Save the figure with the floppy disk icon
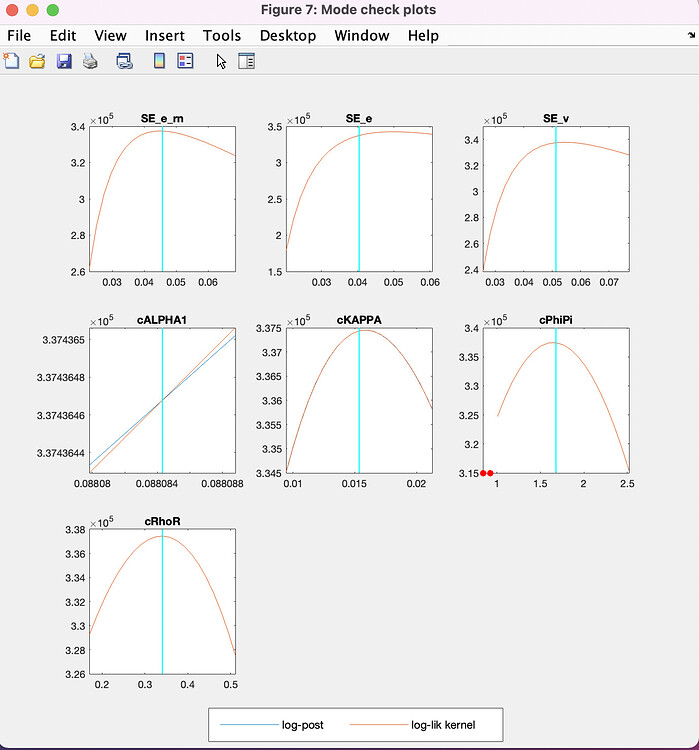Image resolution: width=699 pixels, height=750 pixels. (x=64, y=61)
